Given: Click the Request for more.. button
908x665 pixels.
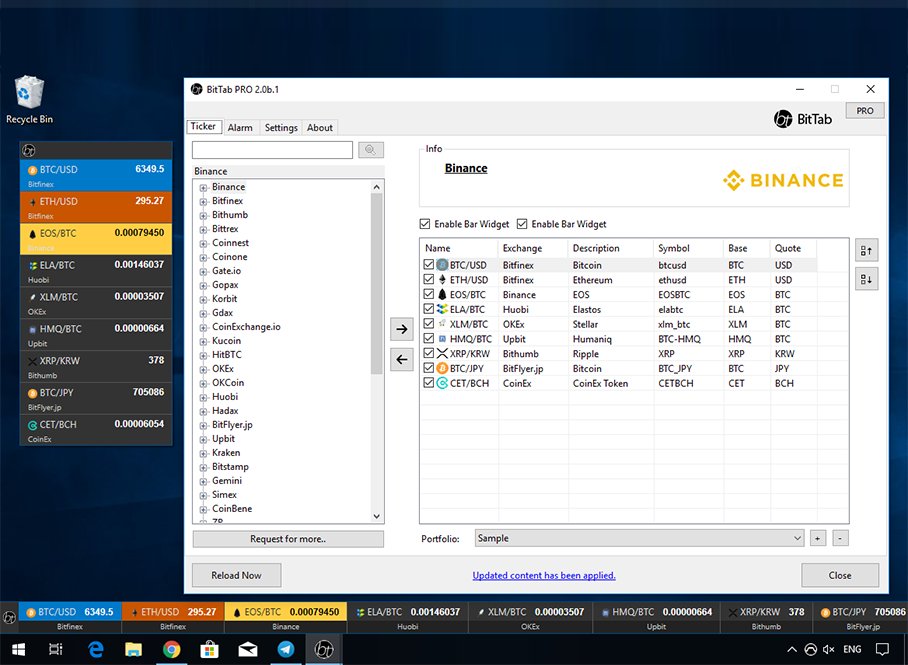Looking at the screenshot, I should 288,539.
